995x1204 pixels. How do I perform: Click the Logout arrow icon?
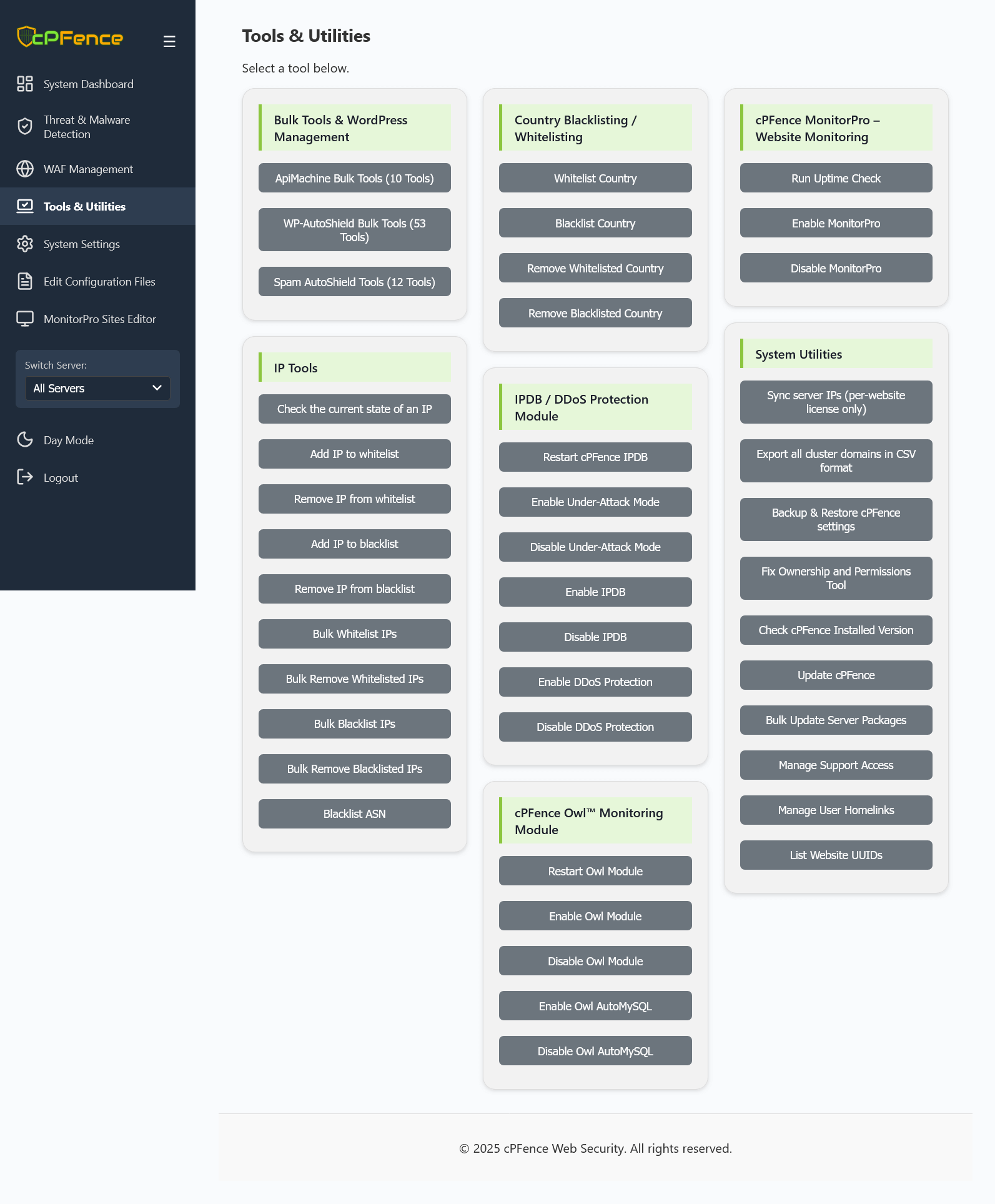[x=25, y=477]
